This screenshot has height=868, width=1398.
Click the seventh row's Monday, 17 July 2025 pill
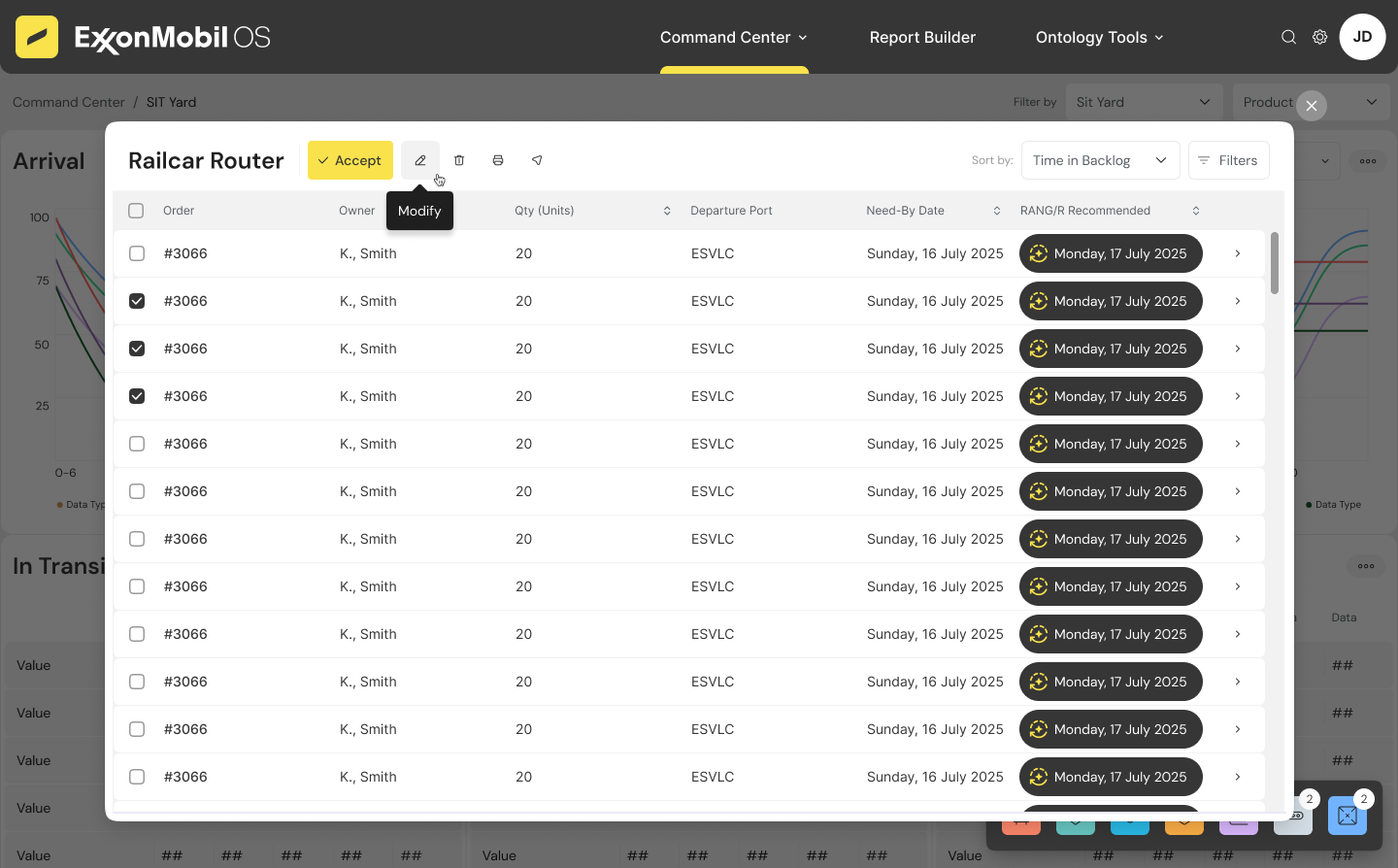click(x=1111, y=539)
